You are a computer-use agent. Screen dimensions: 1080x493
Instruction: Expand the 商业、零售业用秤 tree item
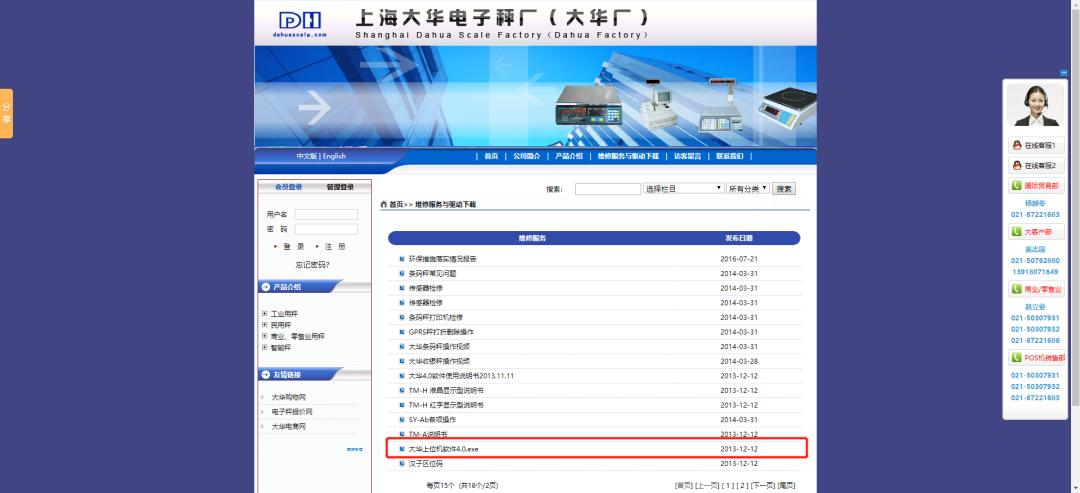[264, 336]
